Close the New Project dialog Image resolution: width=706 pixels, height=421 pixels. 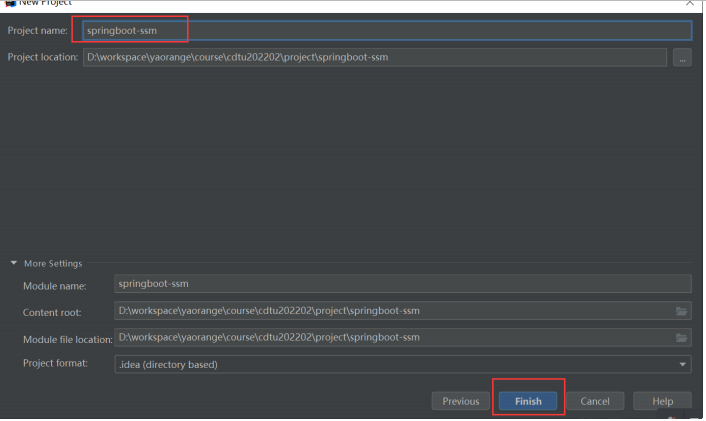click(690, 3)
